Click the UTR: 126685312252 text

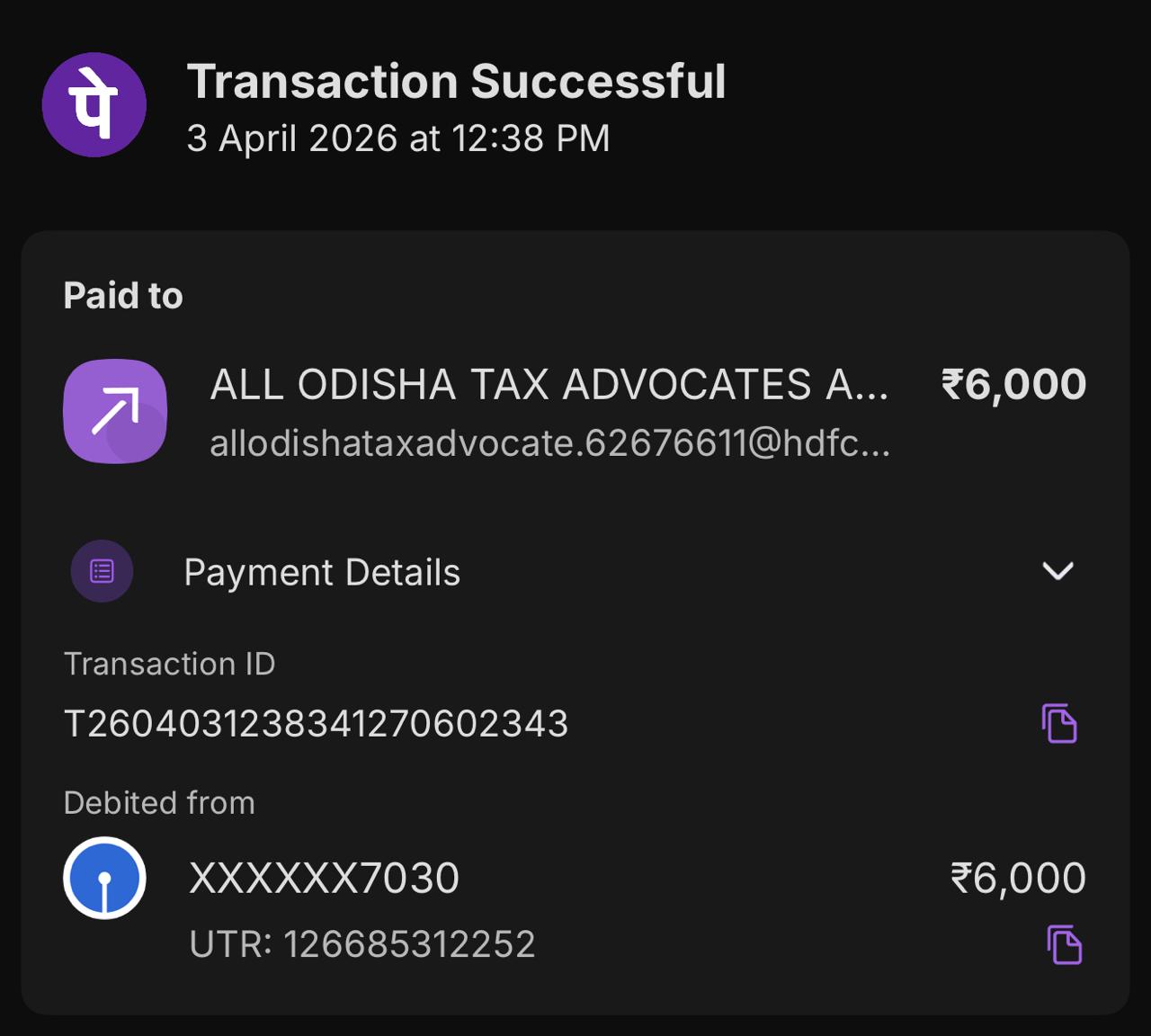pos(362,944)
